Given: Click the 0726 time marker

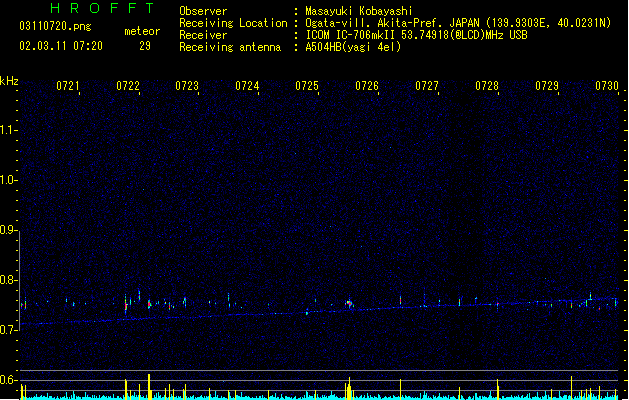Looking at the screenshot, I should click(x=367, y=86).
